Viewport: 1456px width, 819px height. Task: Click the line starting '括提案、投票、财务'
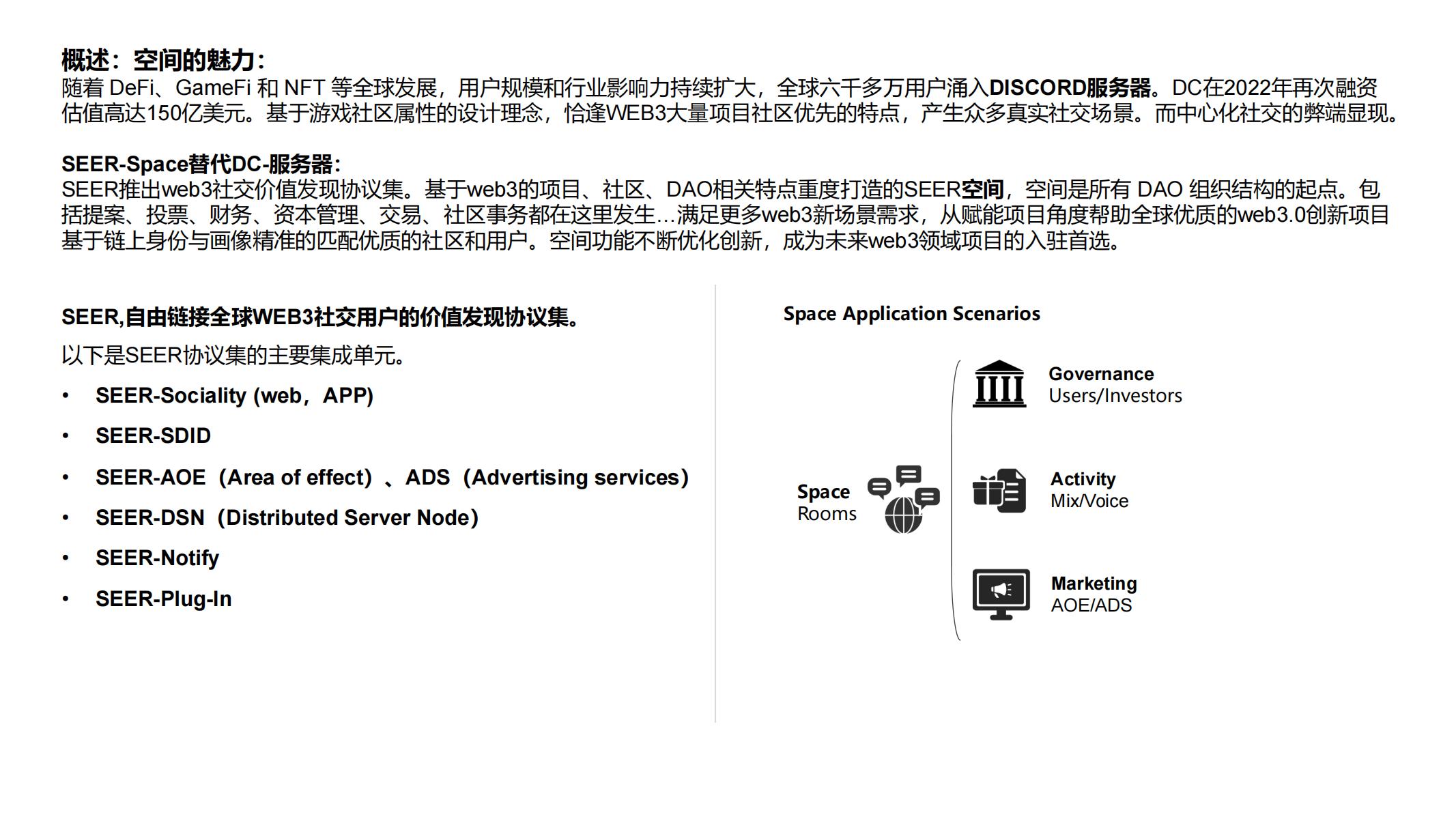pyautogui.click(x=726, y=215)
